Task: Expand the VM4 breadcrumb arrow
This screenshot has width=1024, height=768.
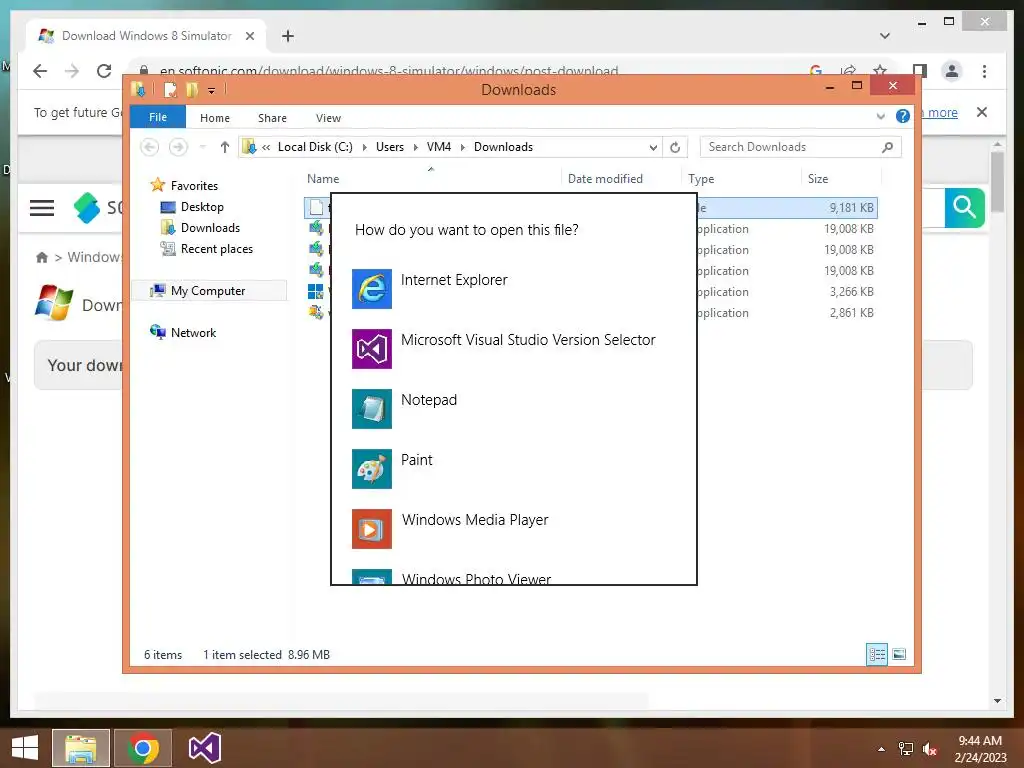Action: tap(462, 147)
